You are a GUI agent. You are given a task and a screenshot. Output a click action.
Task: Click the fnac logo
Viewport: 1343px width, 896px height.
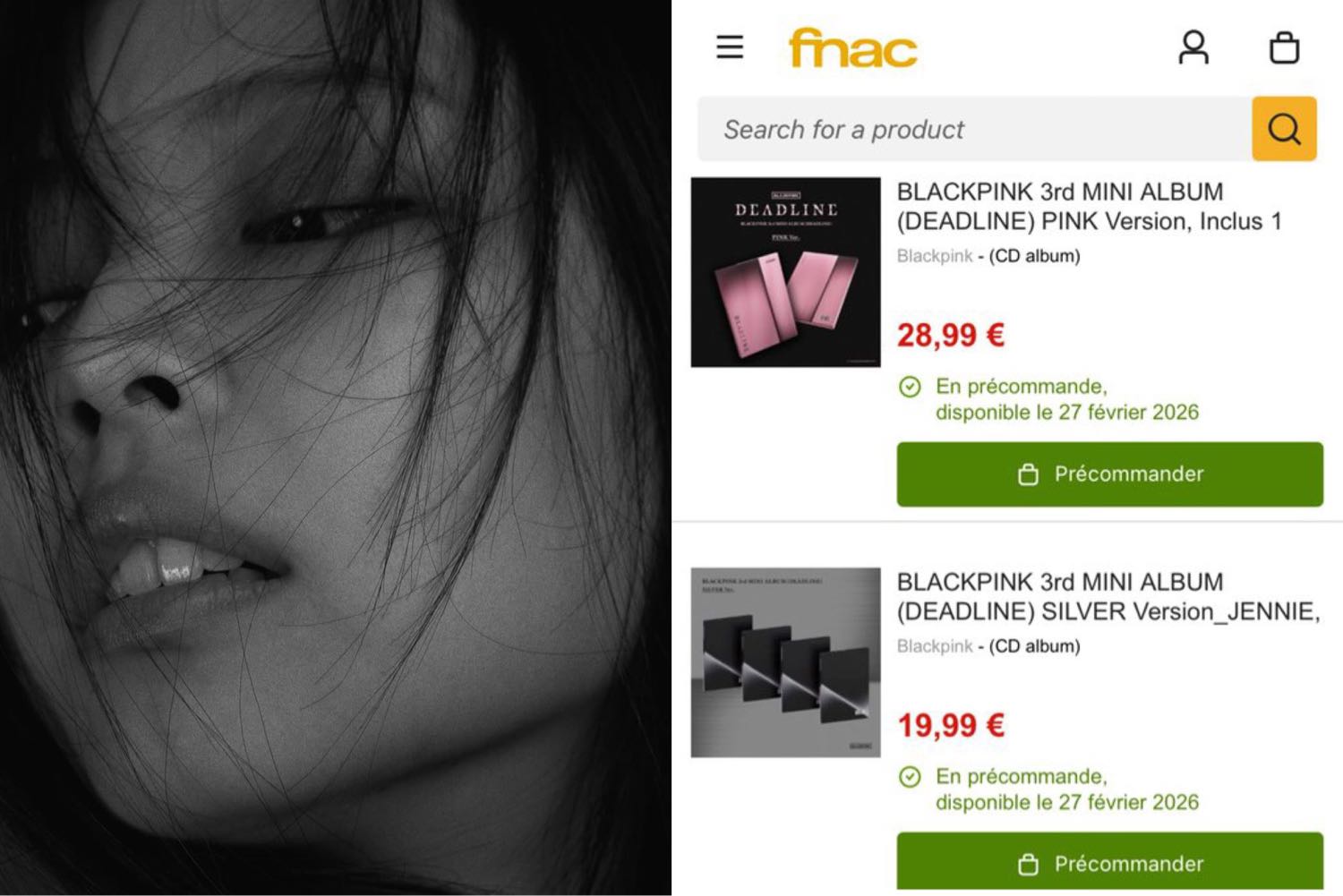tap(852, 48)
